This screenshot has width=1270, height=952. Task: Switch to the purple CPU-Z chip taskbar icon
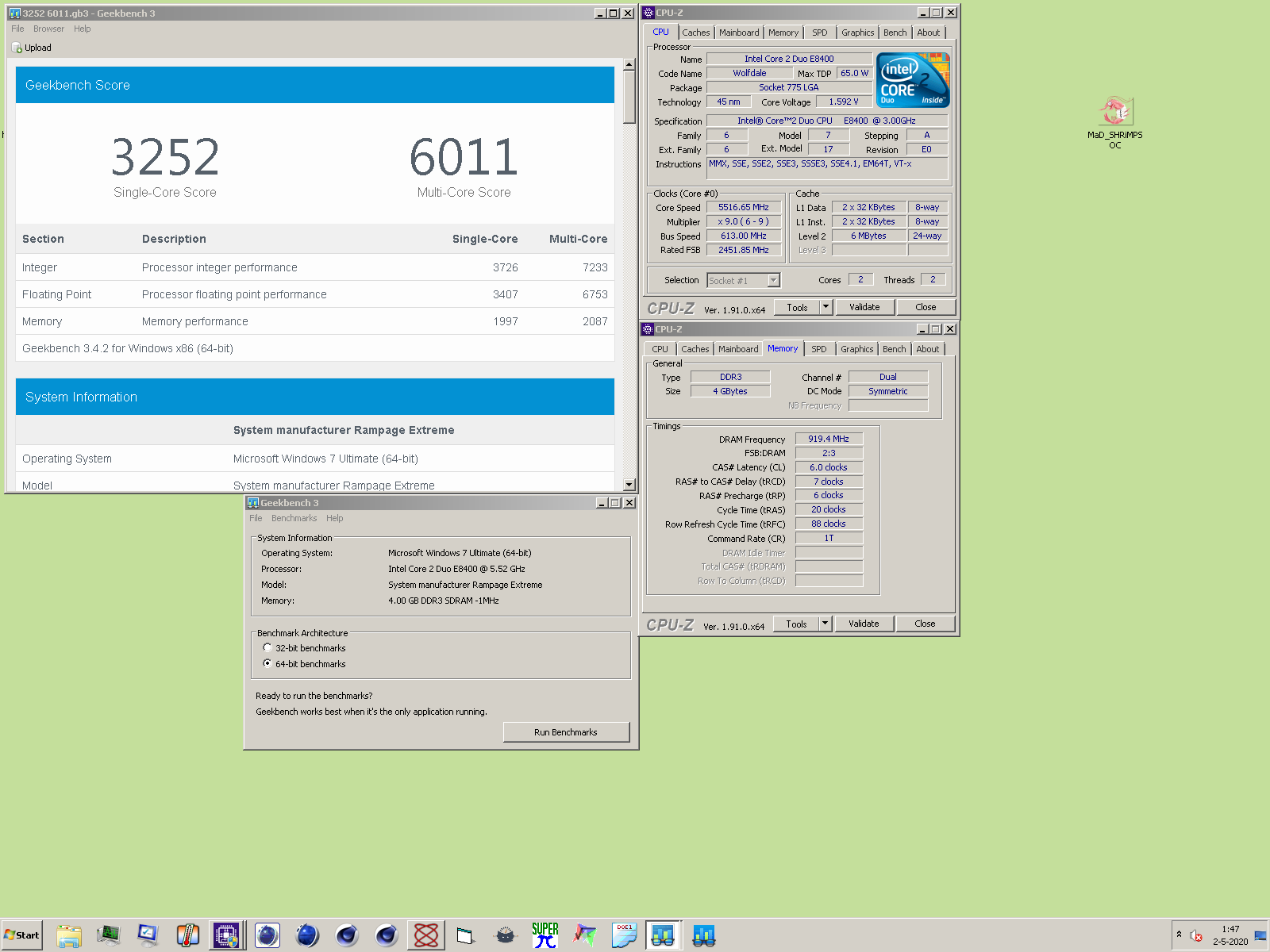click(226, 935)
